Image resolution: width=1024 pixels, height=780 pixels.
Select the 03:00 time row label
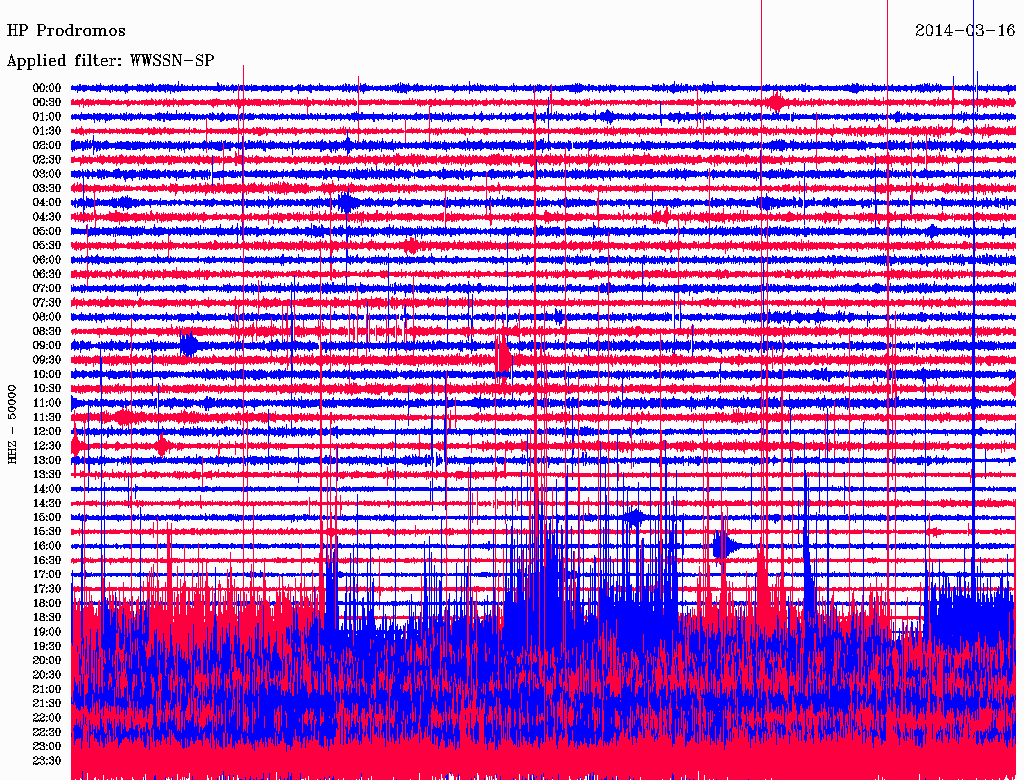point(47,174)
